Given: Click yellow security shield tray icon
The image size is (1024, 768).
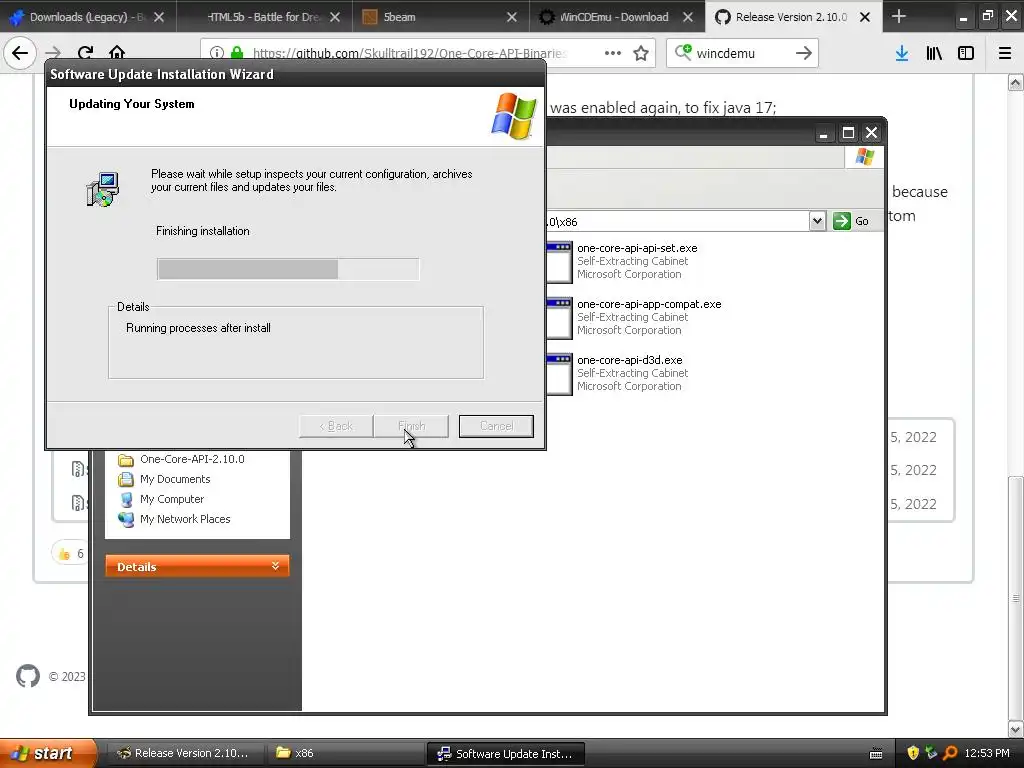Looking at the screenshot, I should [913, 753].
